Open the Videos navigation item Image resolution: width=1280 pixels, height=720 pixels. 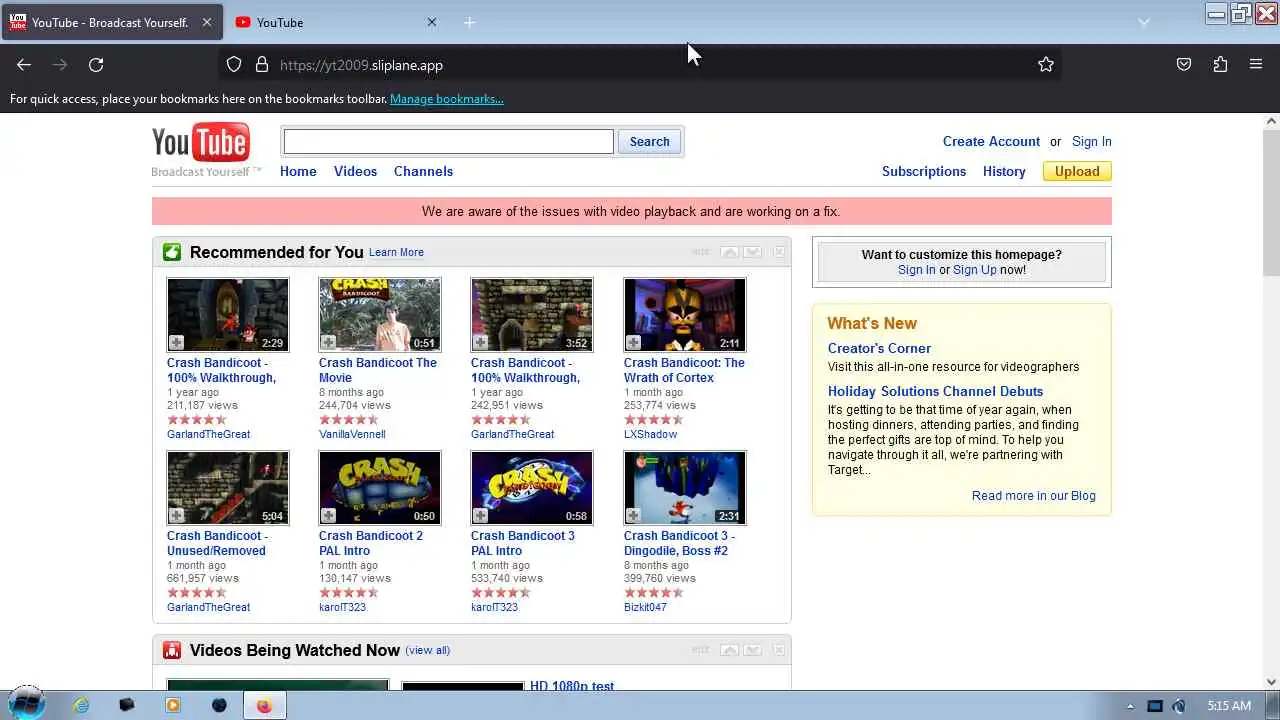click(355, 171)
